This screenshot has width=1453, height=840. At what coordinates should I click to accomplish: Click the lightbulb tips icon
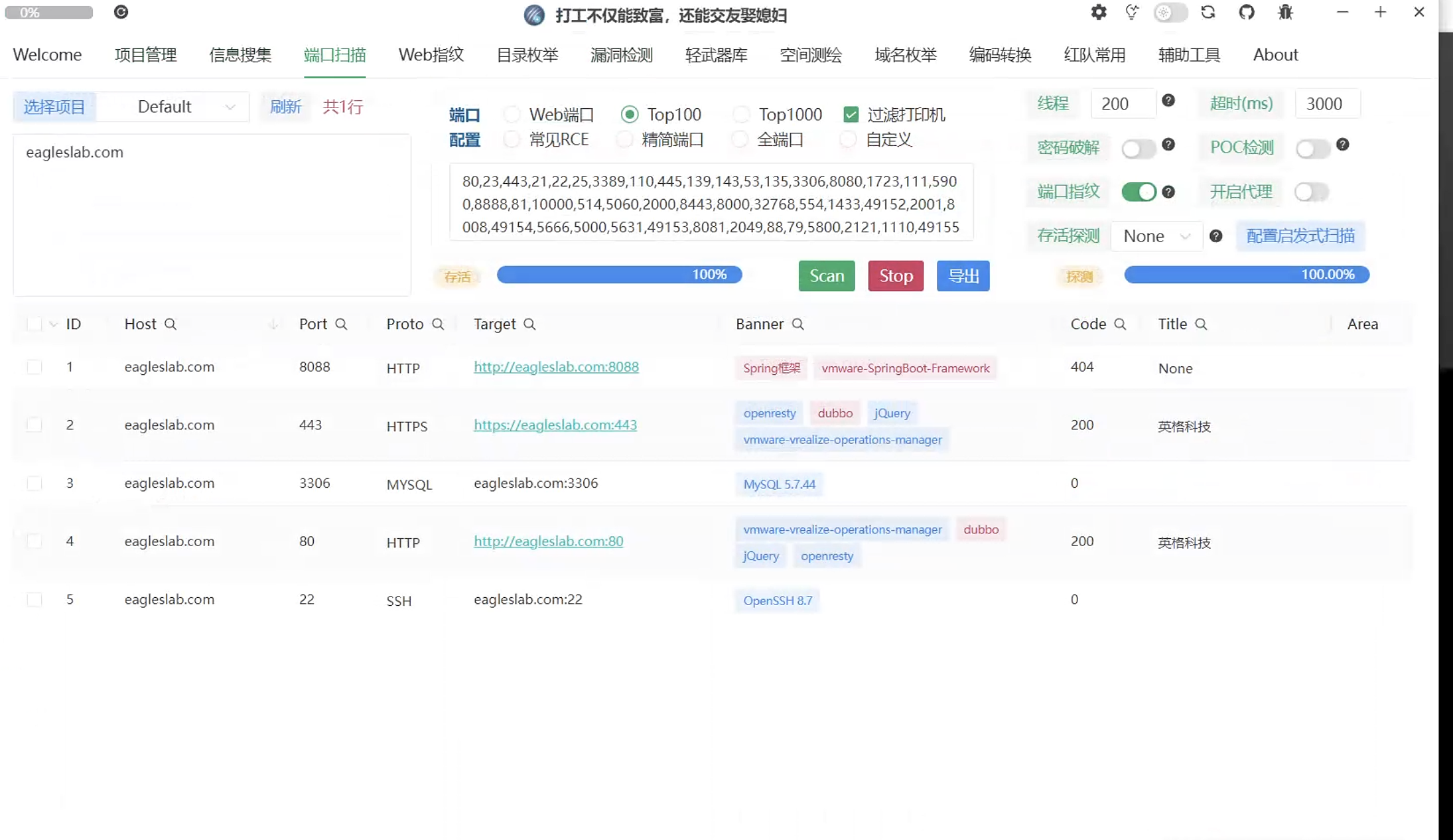[1132, 13]
